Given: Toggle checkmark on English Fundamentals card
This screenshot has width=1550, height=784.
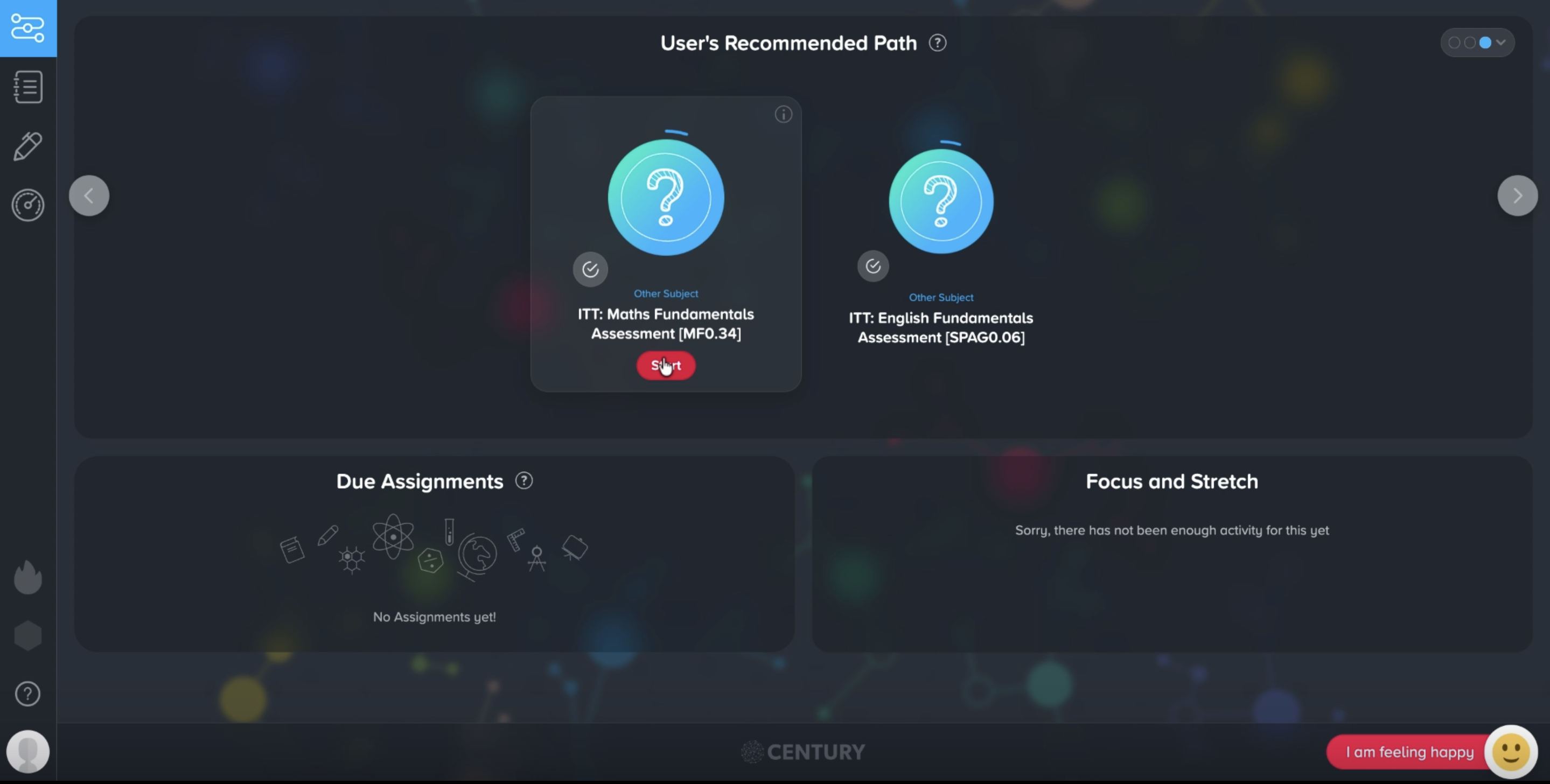Looking at the screenshot, I should (x=872, y=266).
